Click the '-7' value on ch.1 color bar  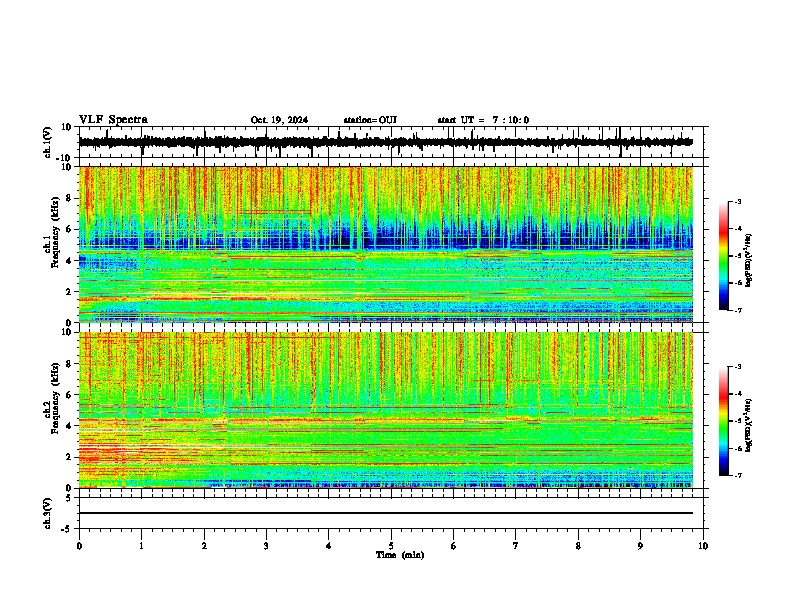(x=737, y=310)
